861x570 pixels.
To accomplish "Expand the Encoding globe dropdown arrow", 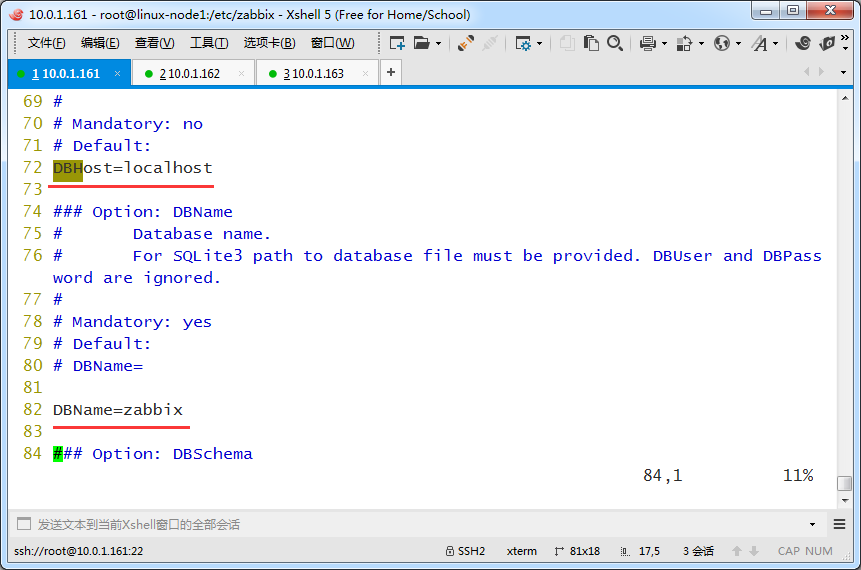I will [x=738, y=43].
